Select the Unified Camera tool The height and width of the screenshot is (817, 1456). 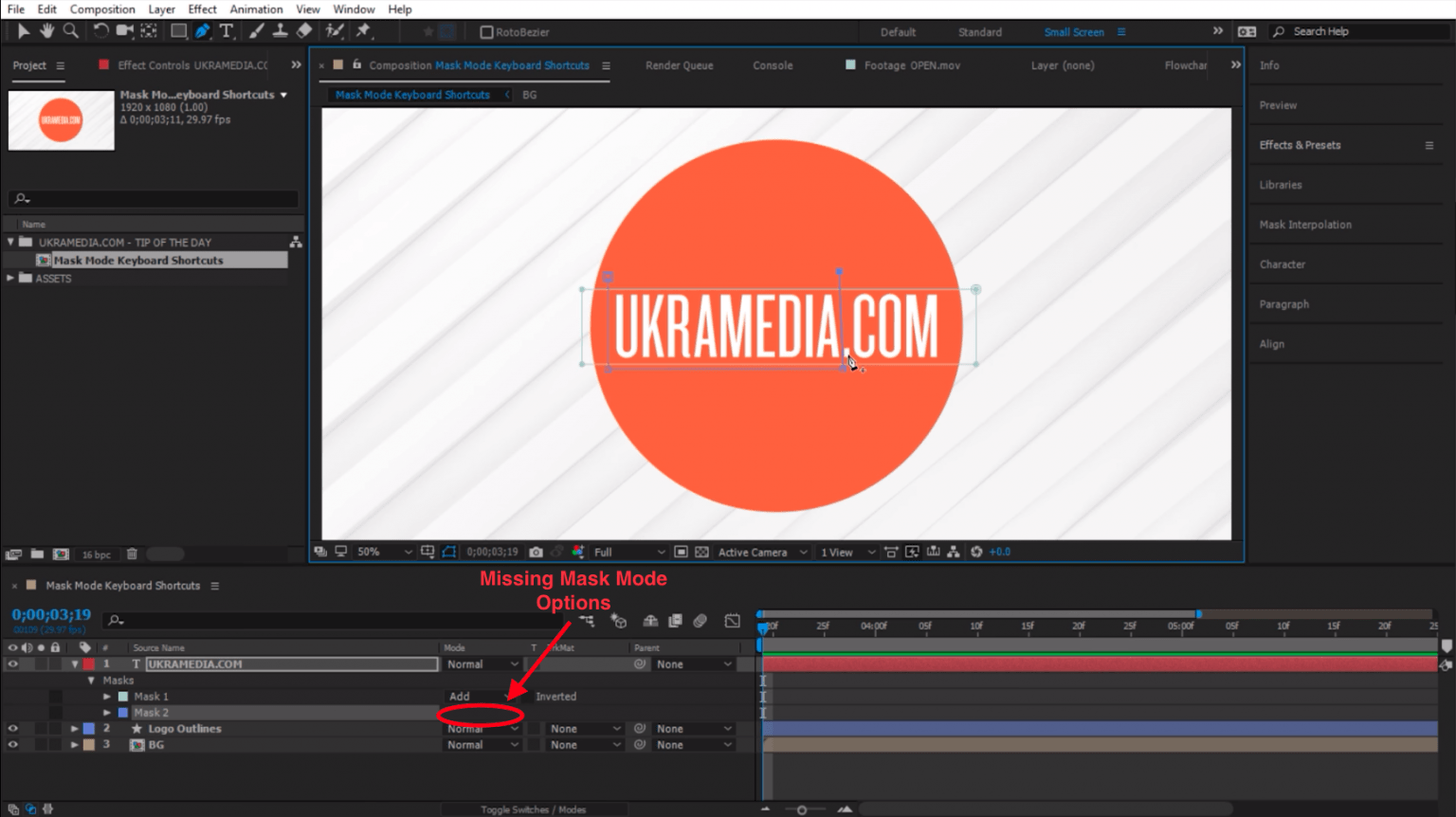click(124, 31)
